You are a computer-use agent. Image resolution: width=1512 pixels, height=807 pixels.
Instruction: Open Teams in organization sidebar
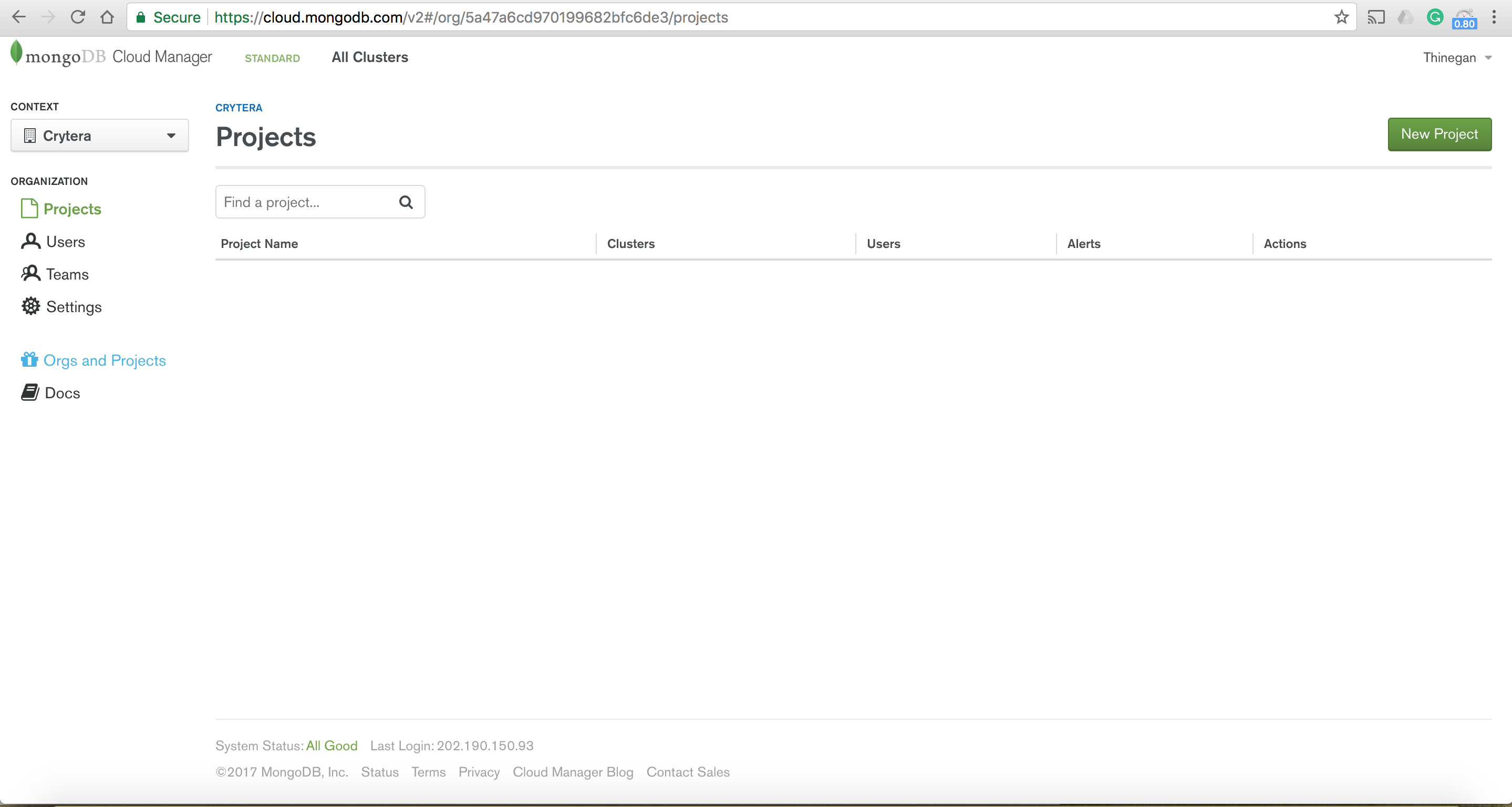click(67, 274)
